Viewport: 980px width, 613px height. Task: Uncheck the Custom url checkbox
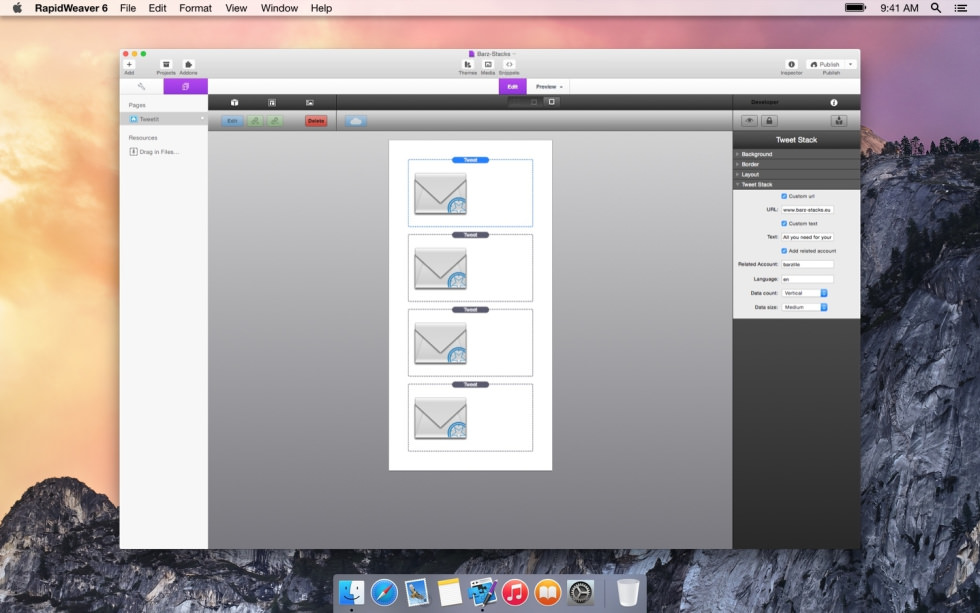pyautogui.click(x=784, y=196)
